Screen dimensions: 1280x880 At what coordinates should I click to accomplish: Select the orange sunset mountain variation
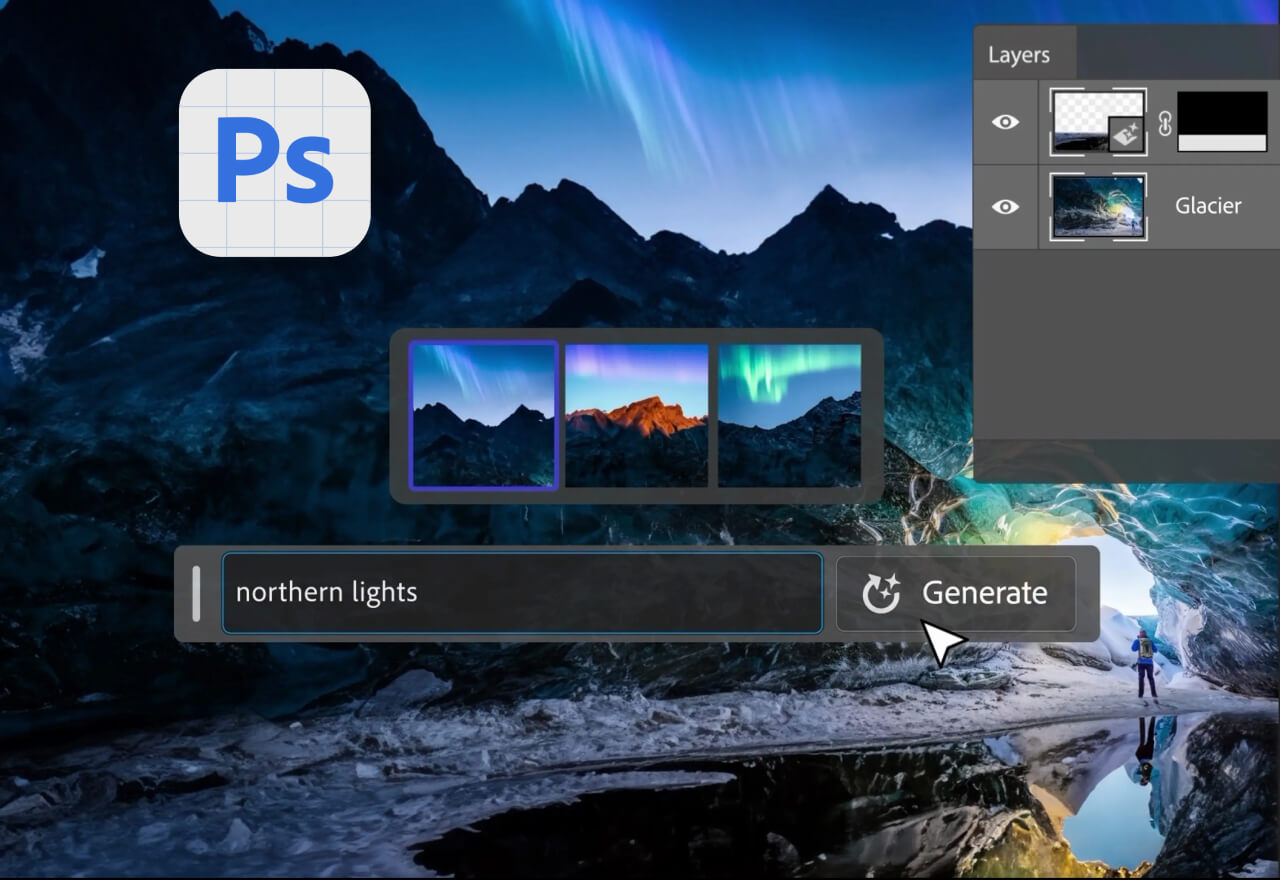(x=637, y=414)
